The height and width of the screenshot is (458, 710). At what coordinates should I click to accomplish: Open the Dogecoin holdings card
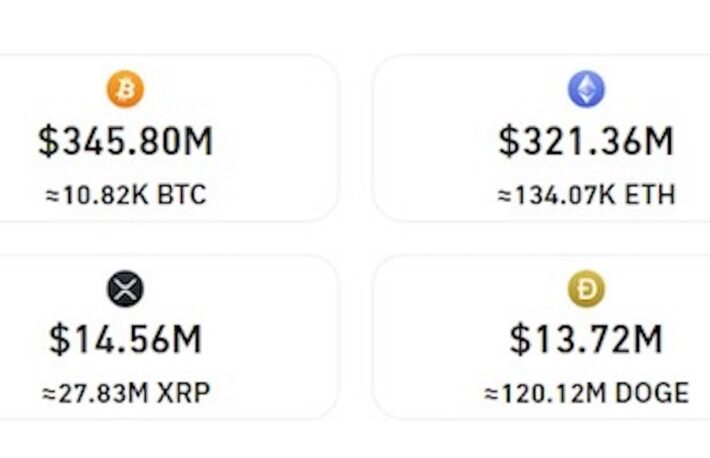pos(541,337)
